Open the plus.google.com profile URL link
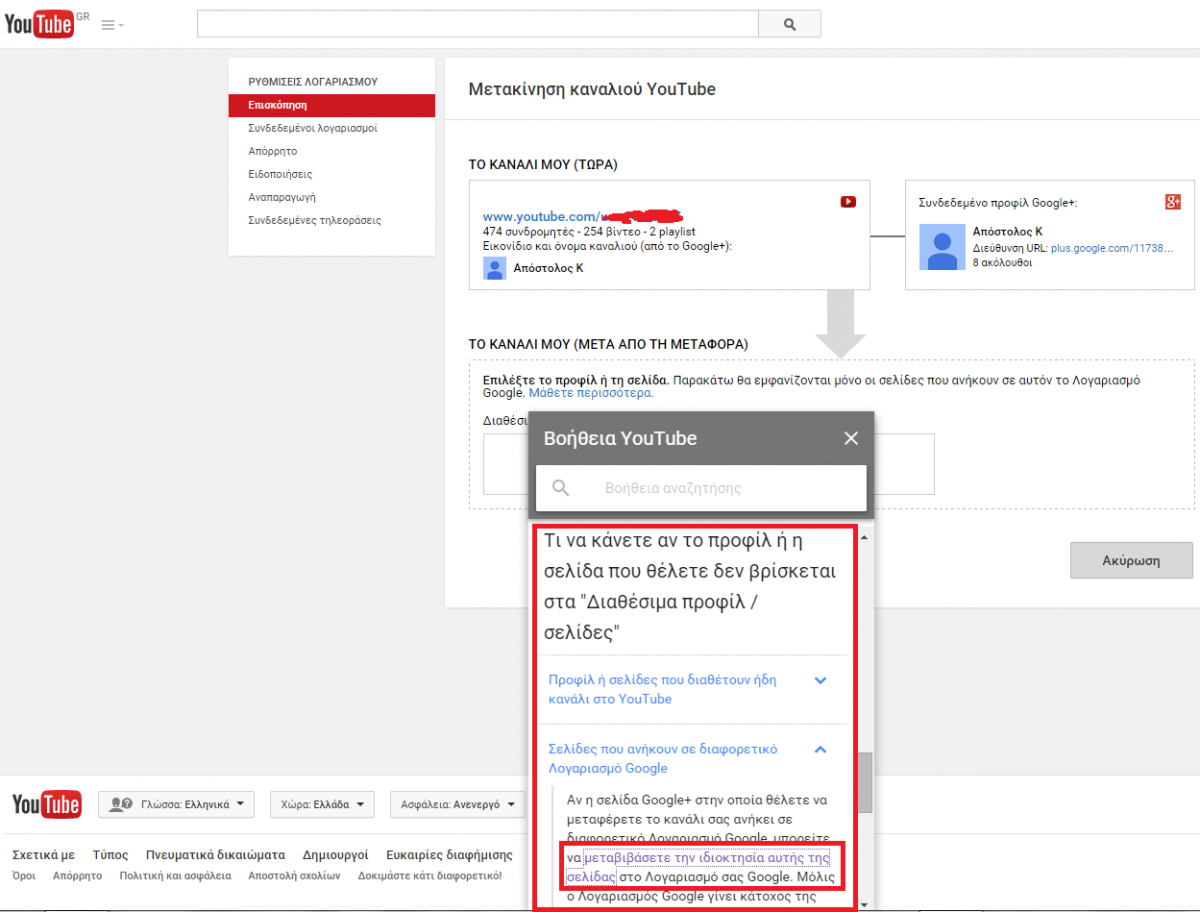Viewport: 1200px width, 912px height. pos(1112,247)
